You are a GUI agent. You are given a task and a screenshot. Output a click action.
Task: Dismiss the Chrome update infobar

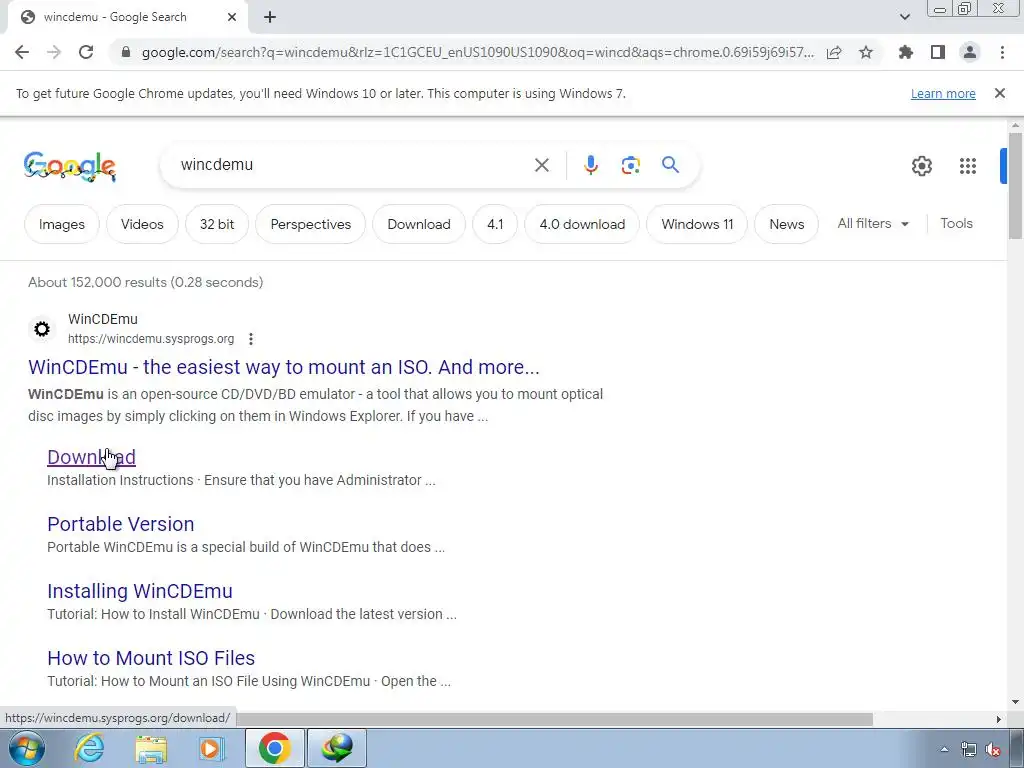coord(999,93)
